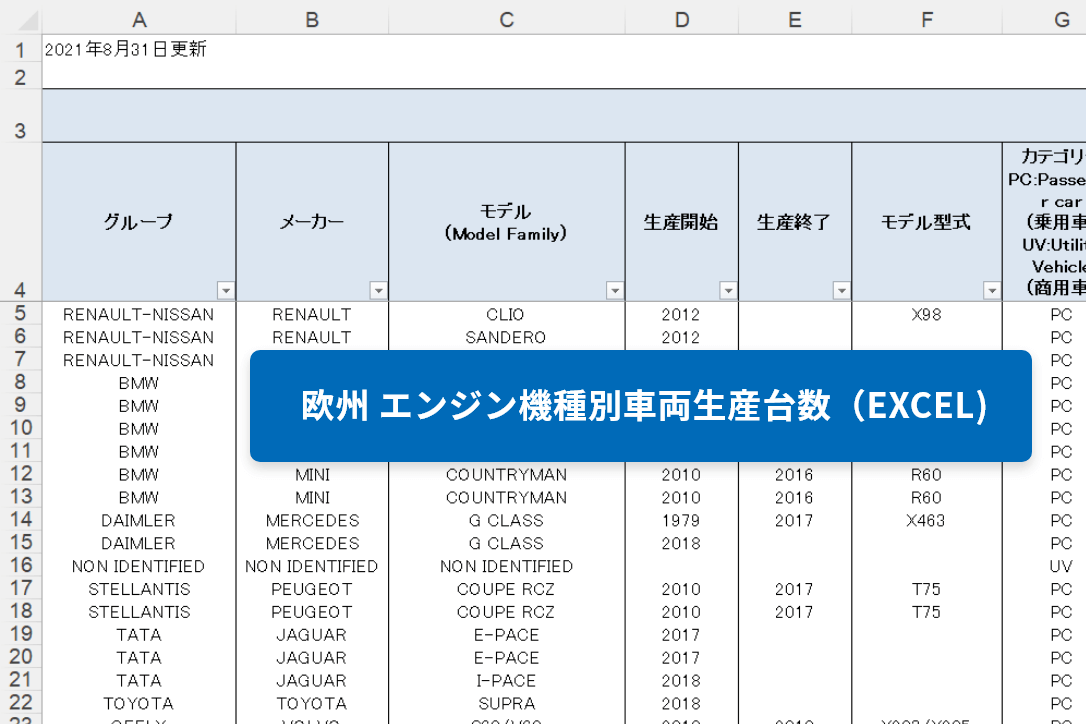This screenshot has width=1086, height=724.
Task: Select the 1979 production start cell
Action: 682,520
